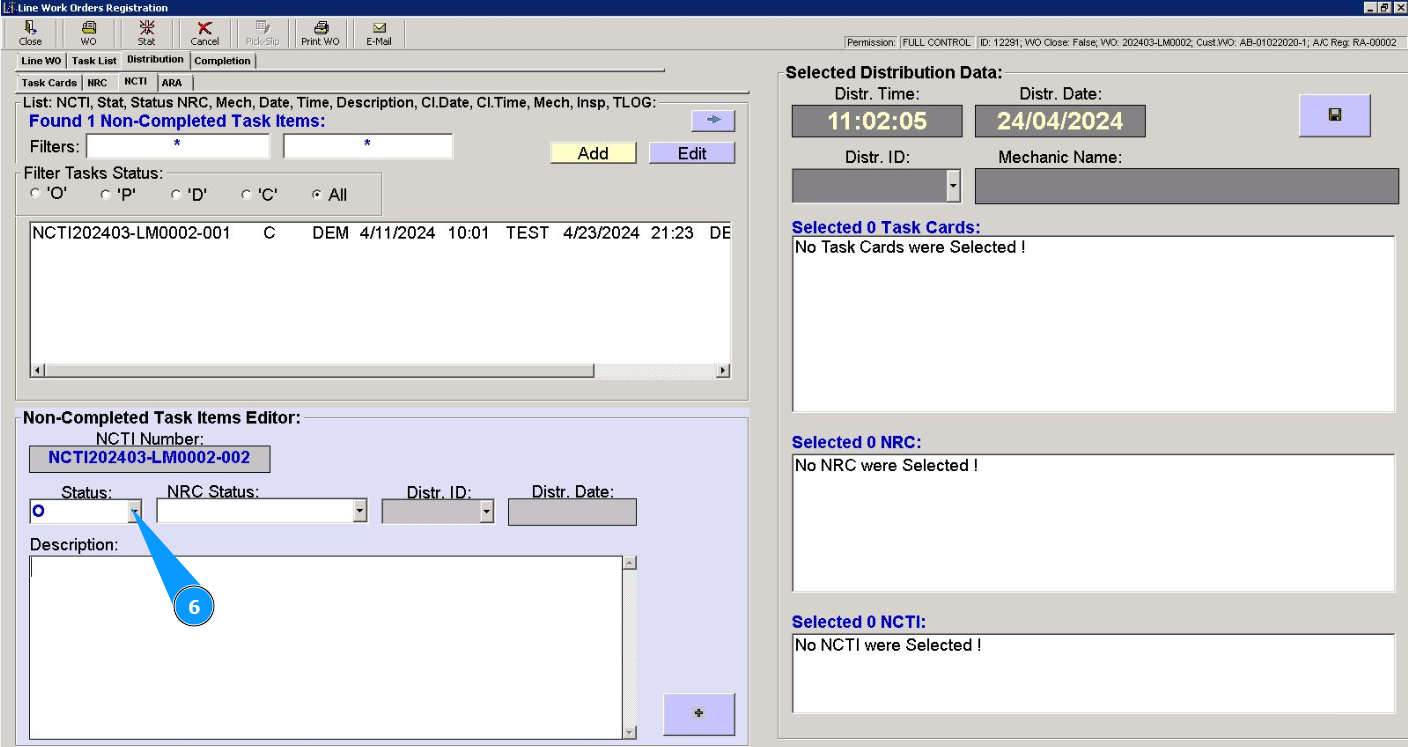
Task: Click the 'Found 1 Non-Completed Task Items:' heading
Action: coord(177,121)
